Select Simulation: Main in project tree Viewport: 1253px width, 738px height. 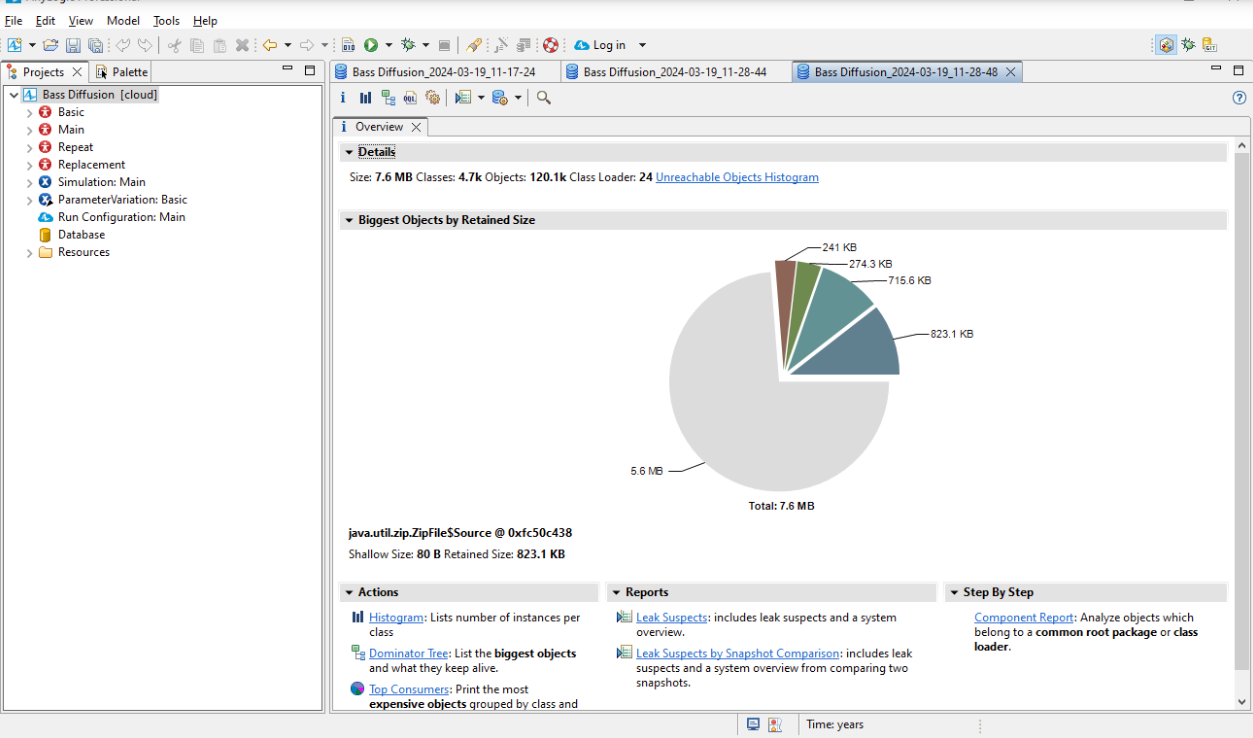click(x=101, y=182)
